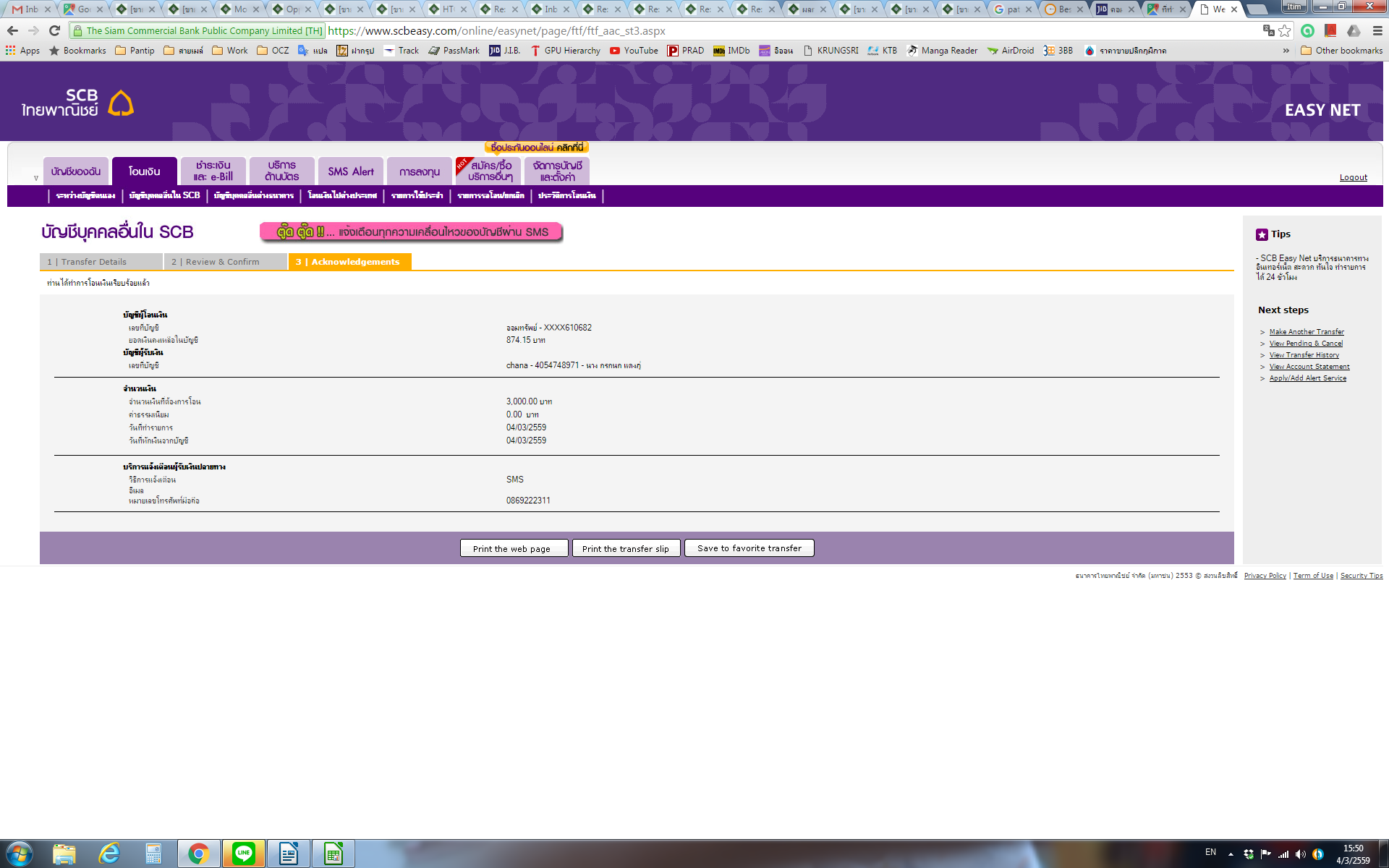Click the Logout link
The height and width of the screenshot is (868, 1389).
coord(1353,177)
